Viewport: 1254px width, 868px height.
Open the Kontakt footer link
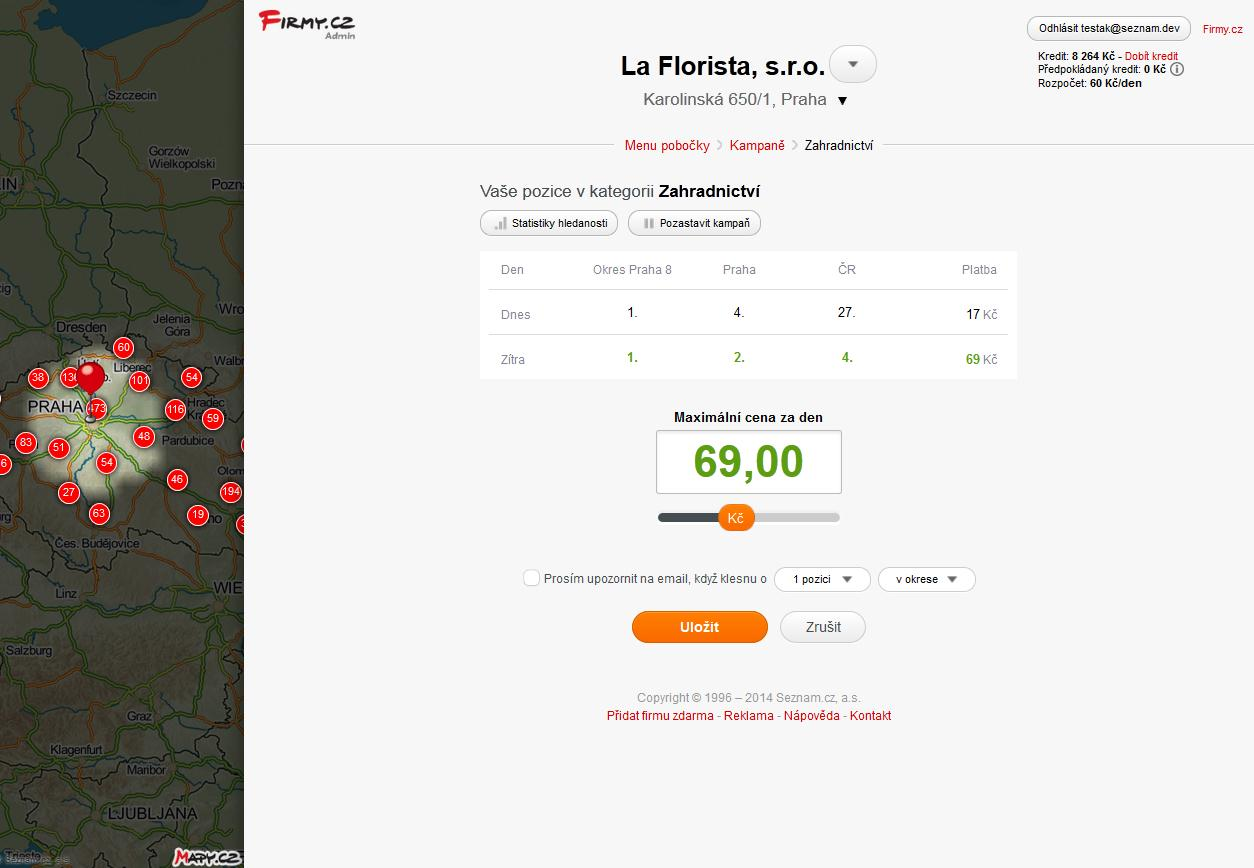point(870,716)
